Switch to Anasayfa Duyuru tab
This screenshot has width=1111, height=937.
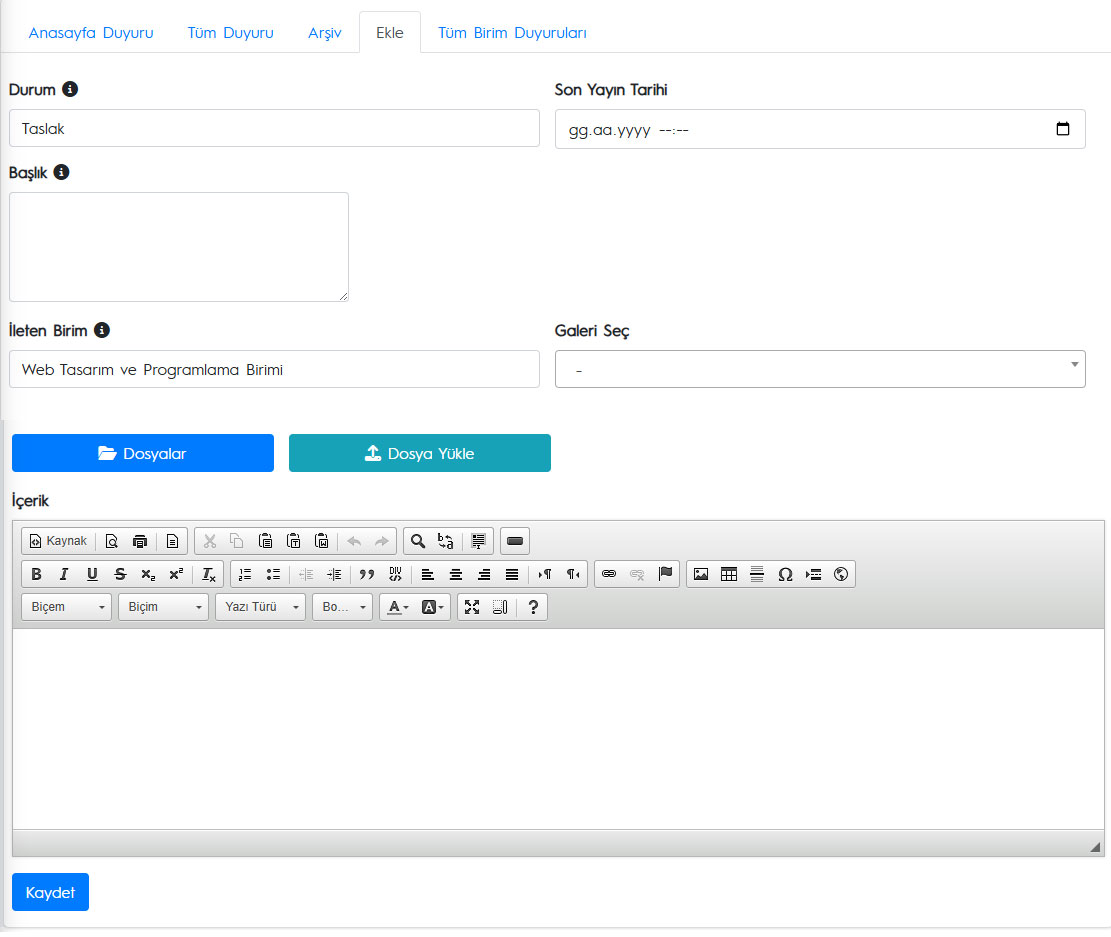pyautogui.click(x=91, y=33)
